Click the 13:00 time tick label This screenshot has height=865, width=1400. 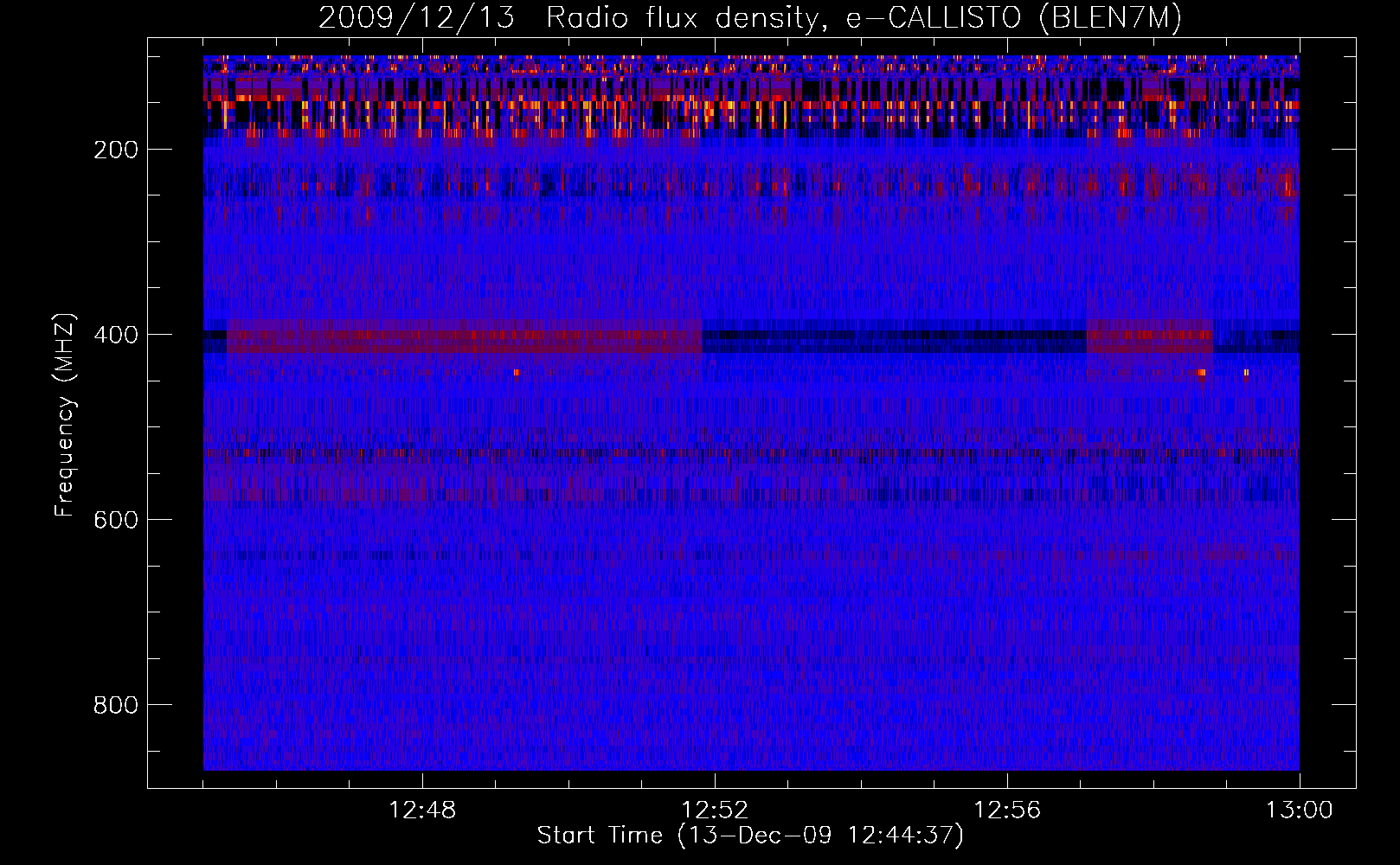click(1300, 811)
